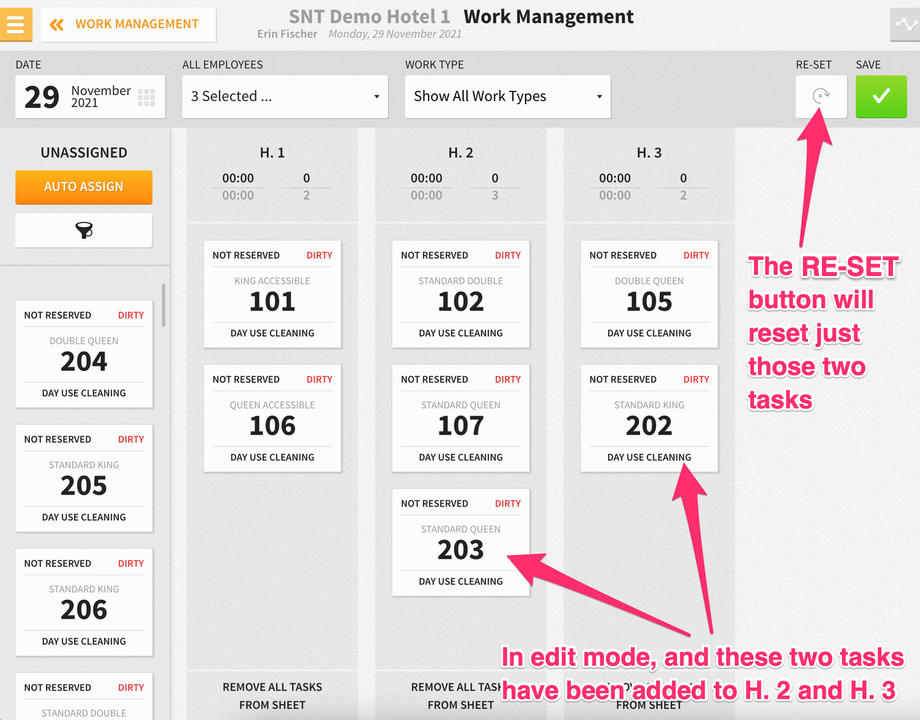Select room 107 Standard Queen card
Viewport: 920px width, 720px height.
pyautogui.click(x=461, y=418)
